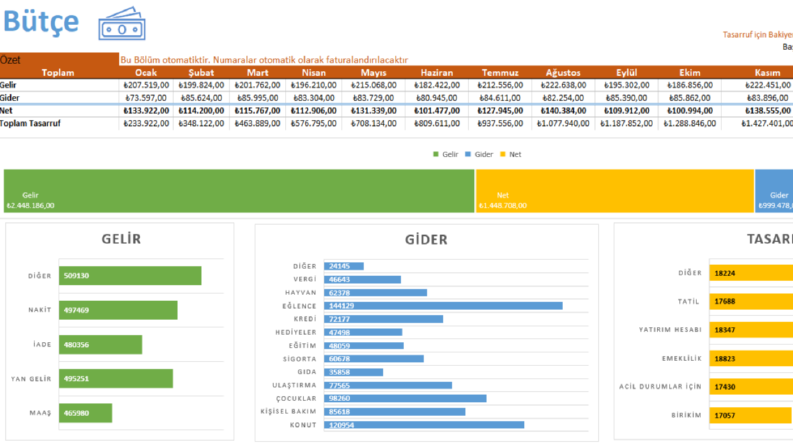Click Ocak Gelir value 207.519,00
This screenshot has height=446, width=793.
(146, 85)
